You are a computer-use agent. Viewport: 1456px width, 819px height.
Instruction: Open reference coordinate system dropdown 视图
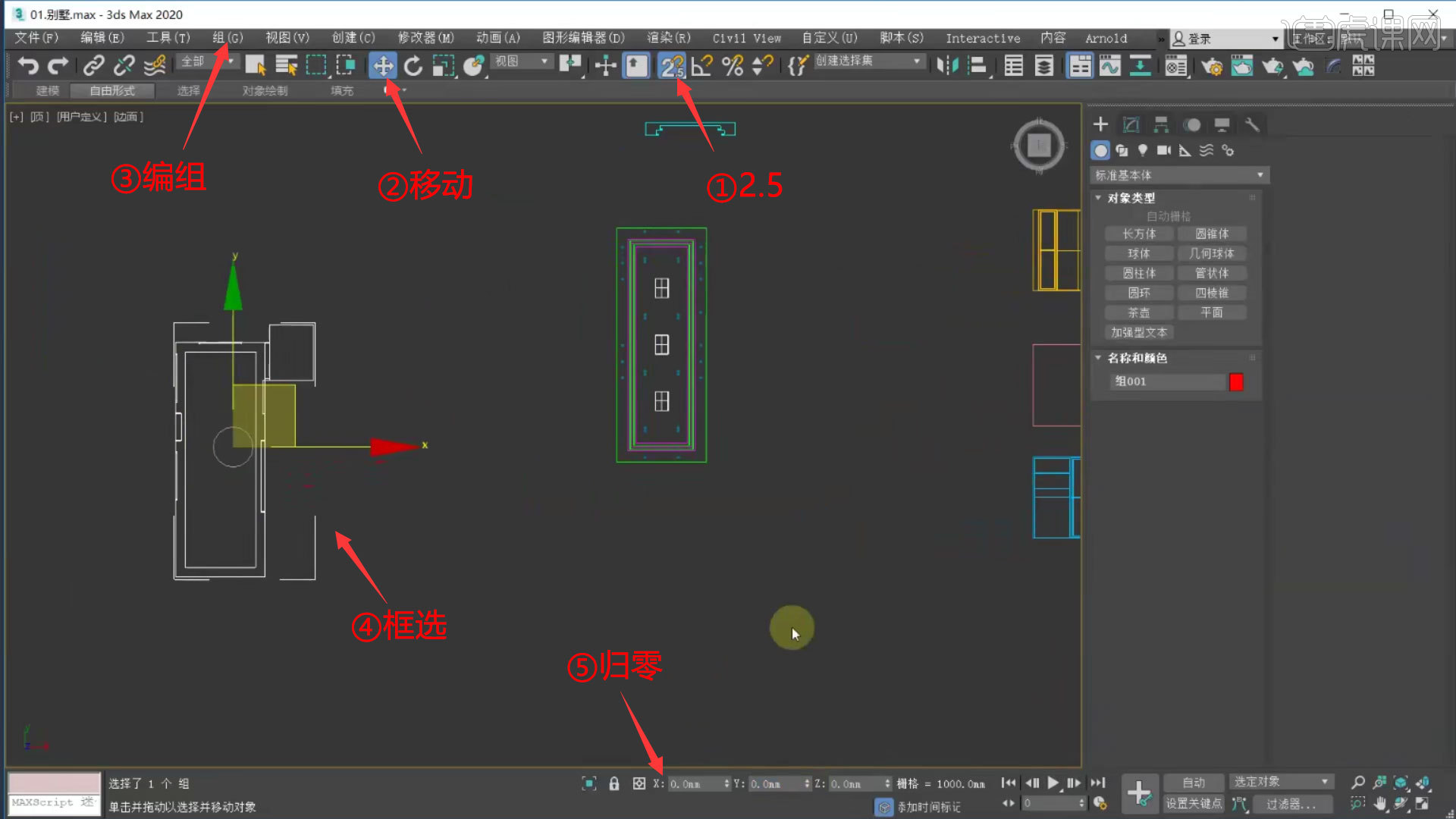click(522, 61)
